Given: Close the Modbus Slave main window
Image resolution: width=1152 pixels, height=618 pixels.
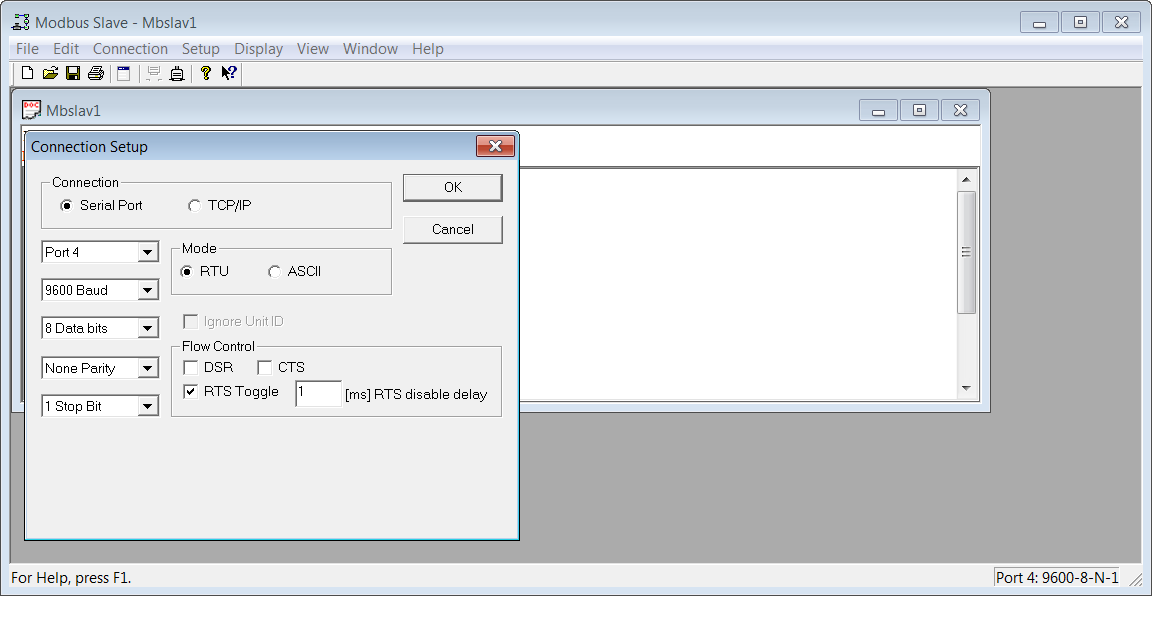Looking at the screenshot, I should point(1122,23).
